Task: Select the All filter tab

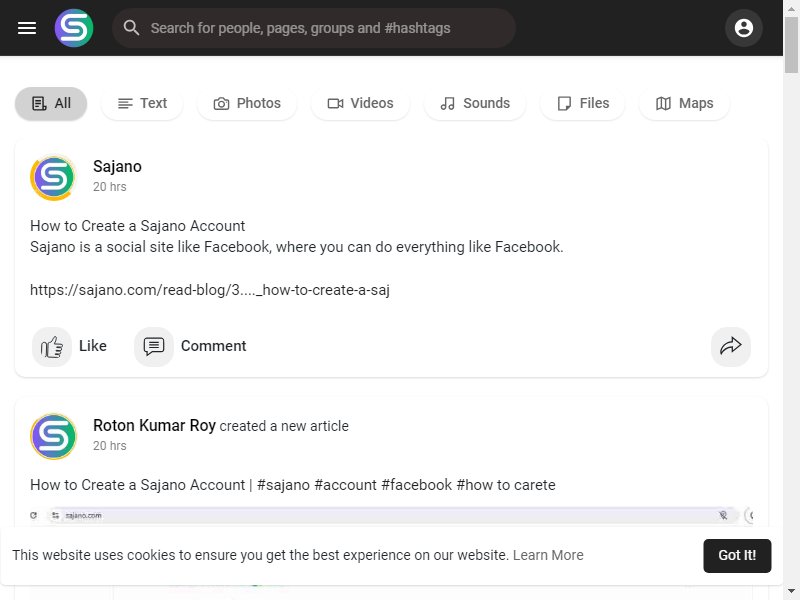Action: (51, 104)
